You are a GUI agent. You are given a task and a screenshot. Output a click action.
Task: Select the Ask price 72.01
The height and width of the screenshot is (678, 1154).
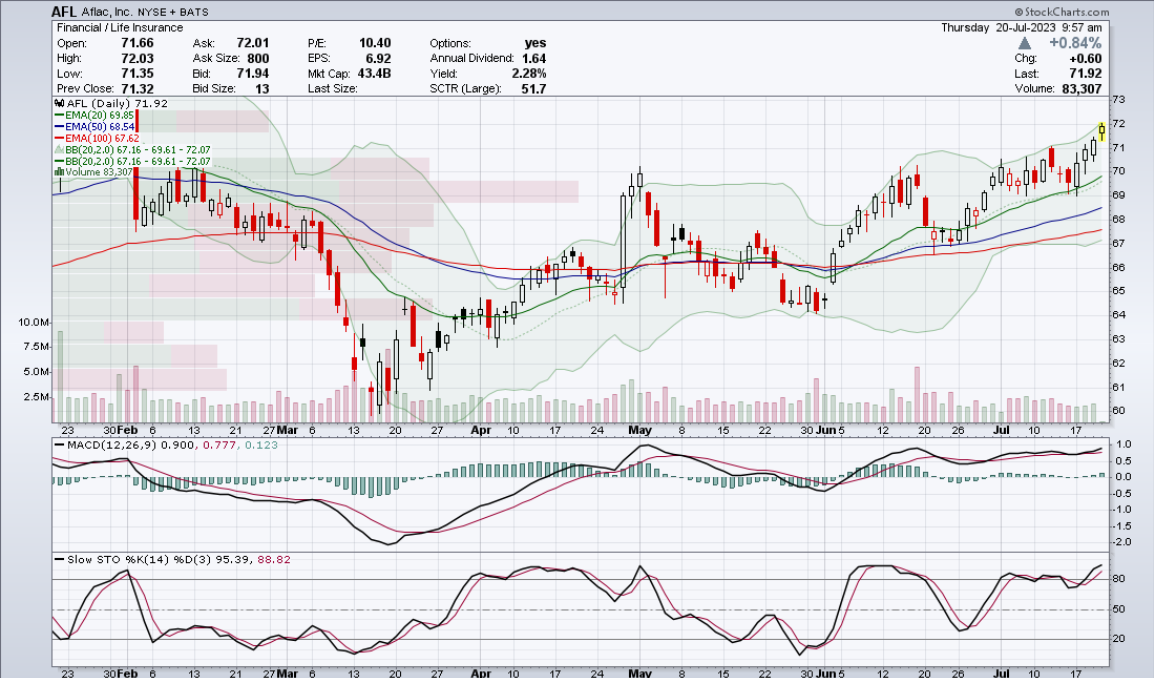point(252,43)
